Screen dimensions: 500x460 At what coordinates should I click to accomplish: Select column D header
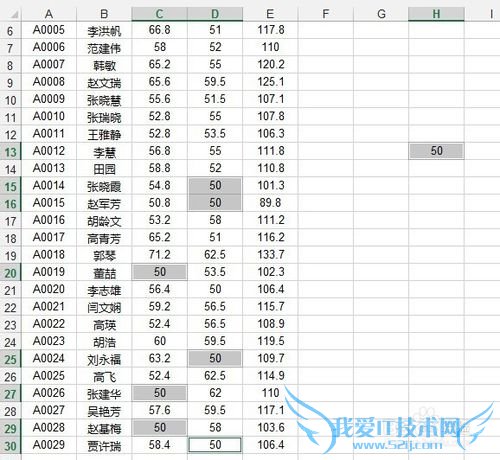[215, 14]
